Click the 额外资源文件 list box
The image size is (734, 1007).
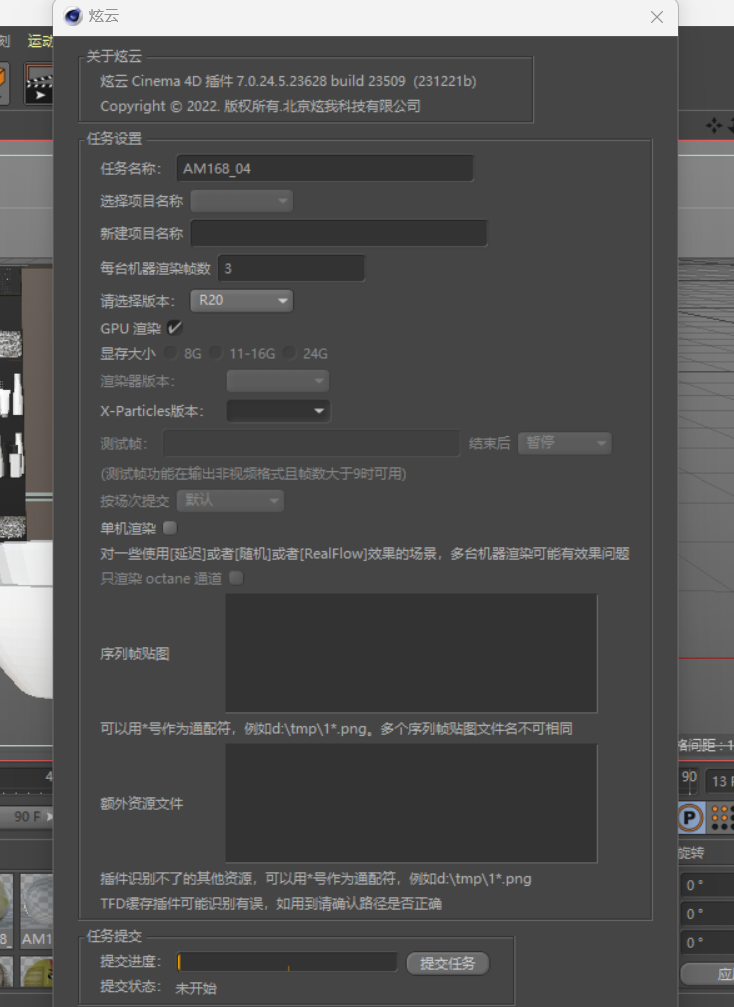411,803
